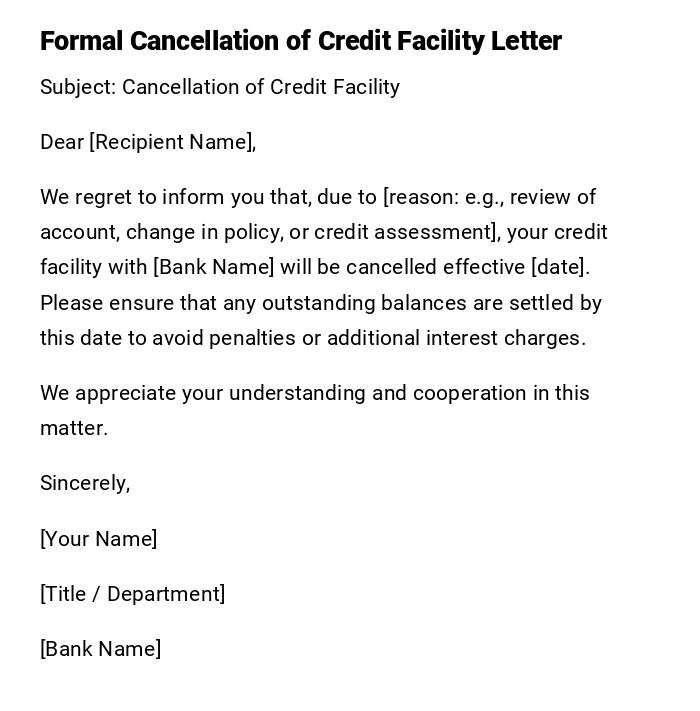Click the word "Dear" in the greeting
Viewport: 700px width, 711px height.
point(62,142)
